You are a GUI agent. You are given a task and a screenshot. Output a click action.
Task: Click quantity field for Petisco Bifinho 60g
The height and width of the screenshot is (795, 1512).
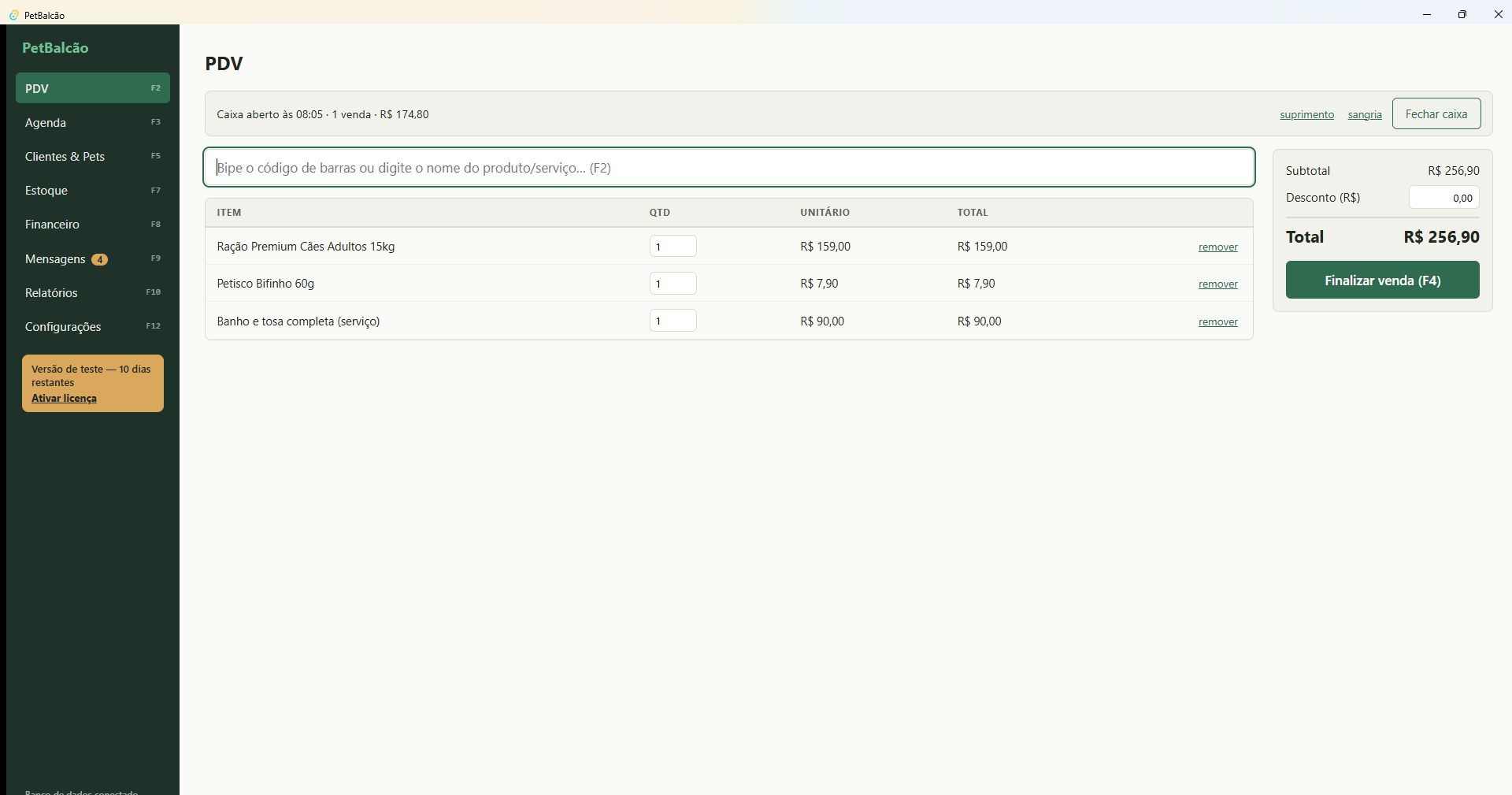point(673,283)
